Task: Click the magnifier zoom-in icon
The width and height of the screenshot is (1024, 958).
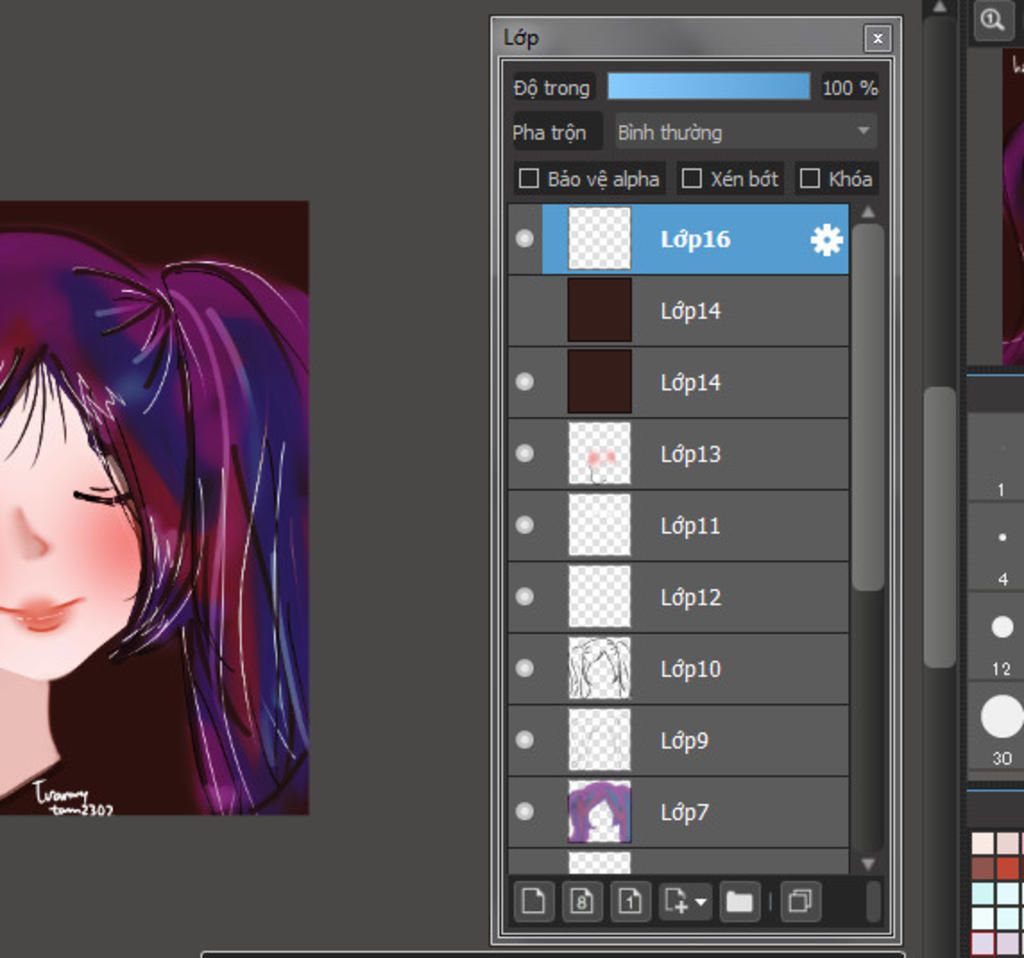Action: 993,20
